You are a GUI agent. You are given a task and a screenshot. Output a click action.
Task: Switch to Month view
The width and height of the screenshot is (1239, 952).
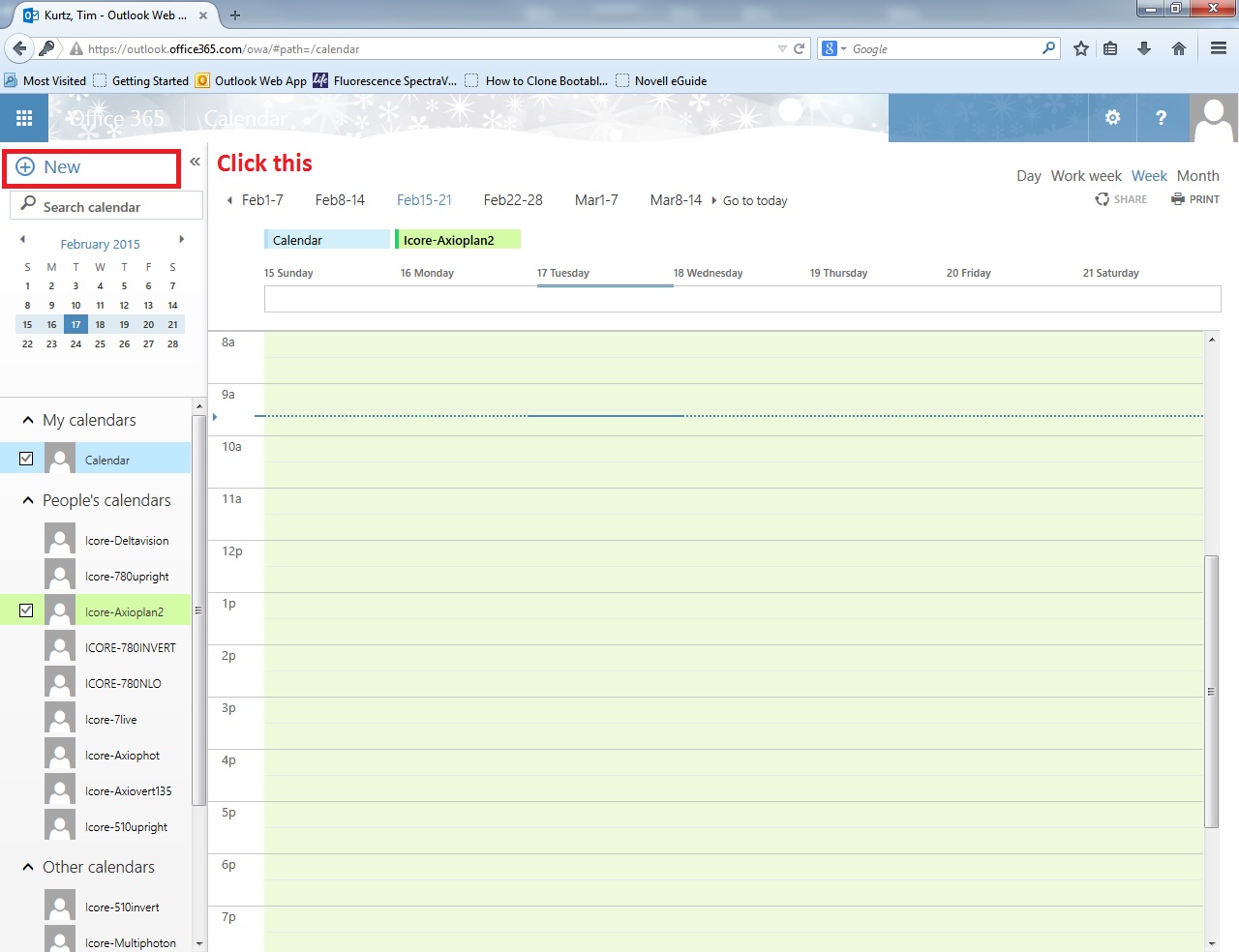1197,176
